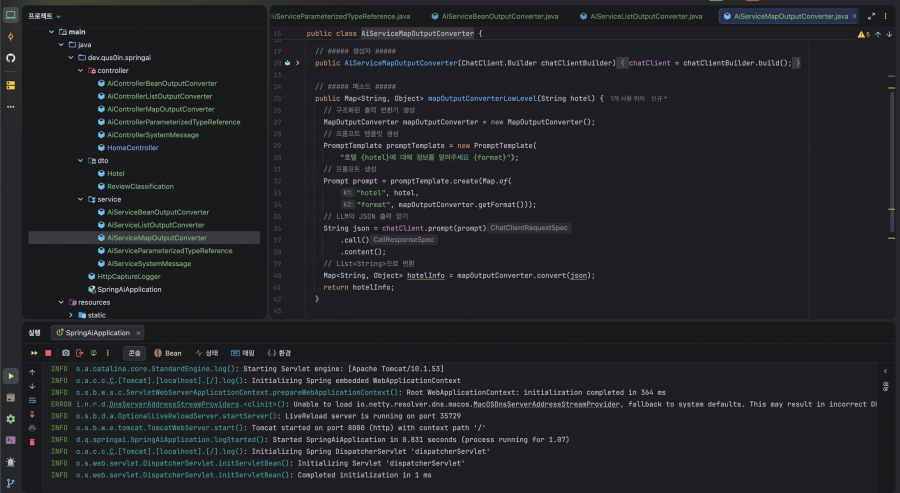The width and height of the screenshot is (900, 493).
Task: Select the Bean tab in Run panel
Action: coord(168,353)
